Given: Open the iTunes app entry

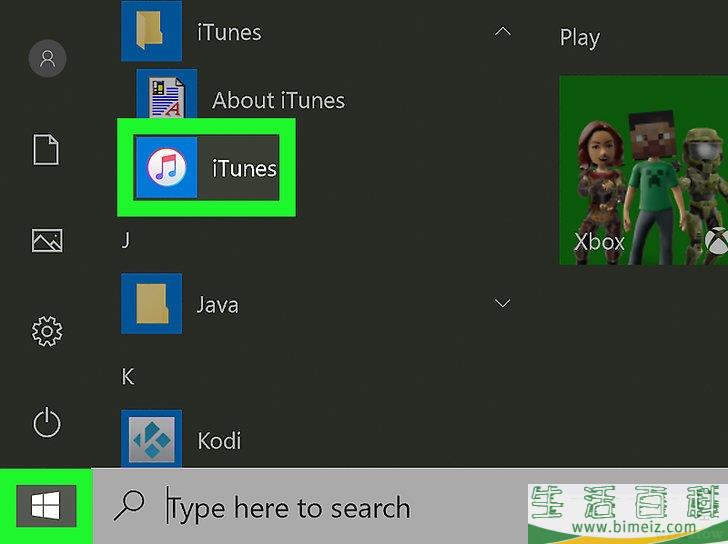Looking at the screenshot, I should (x=207, y=168).
